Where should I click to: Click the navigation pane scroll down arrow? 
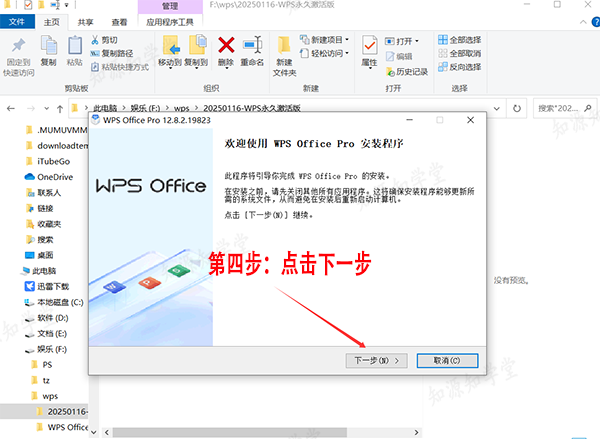click(x=94, y=432)
